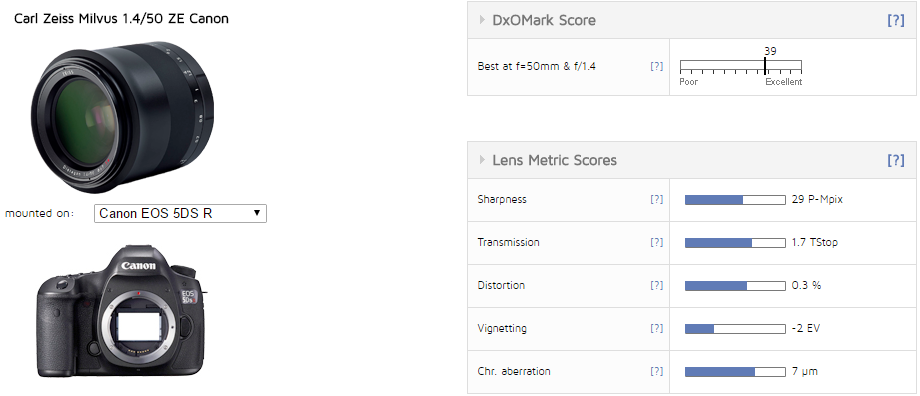Click the Canon EOS 5DS R camera image
The height and width of the screenshot is (396, 920).
[x=121, y=310]
